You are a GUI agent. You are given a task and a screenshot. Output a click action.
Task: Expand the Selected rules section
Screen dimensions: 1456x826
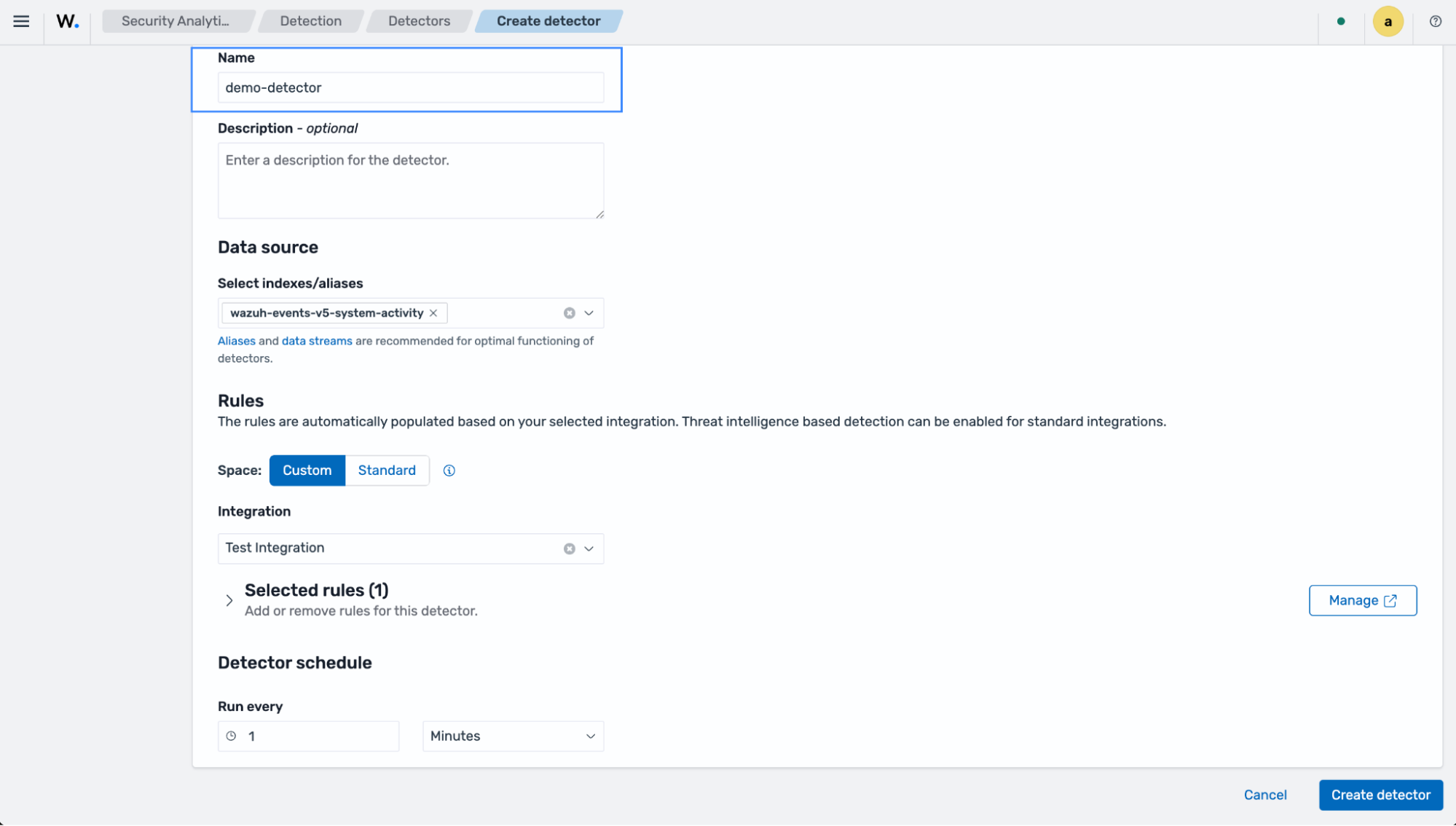tap(229, 601)
